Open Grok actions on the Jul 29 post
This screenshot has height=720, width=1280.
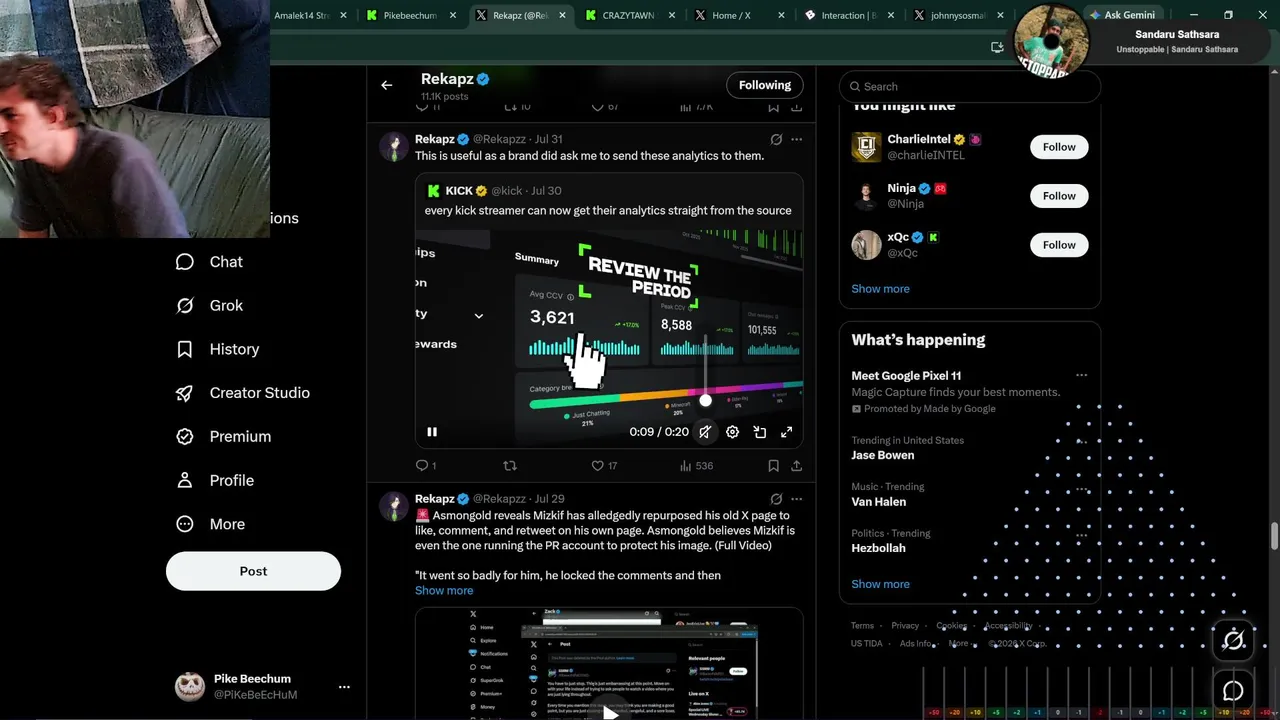point(776,499)
